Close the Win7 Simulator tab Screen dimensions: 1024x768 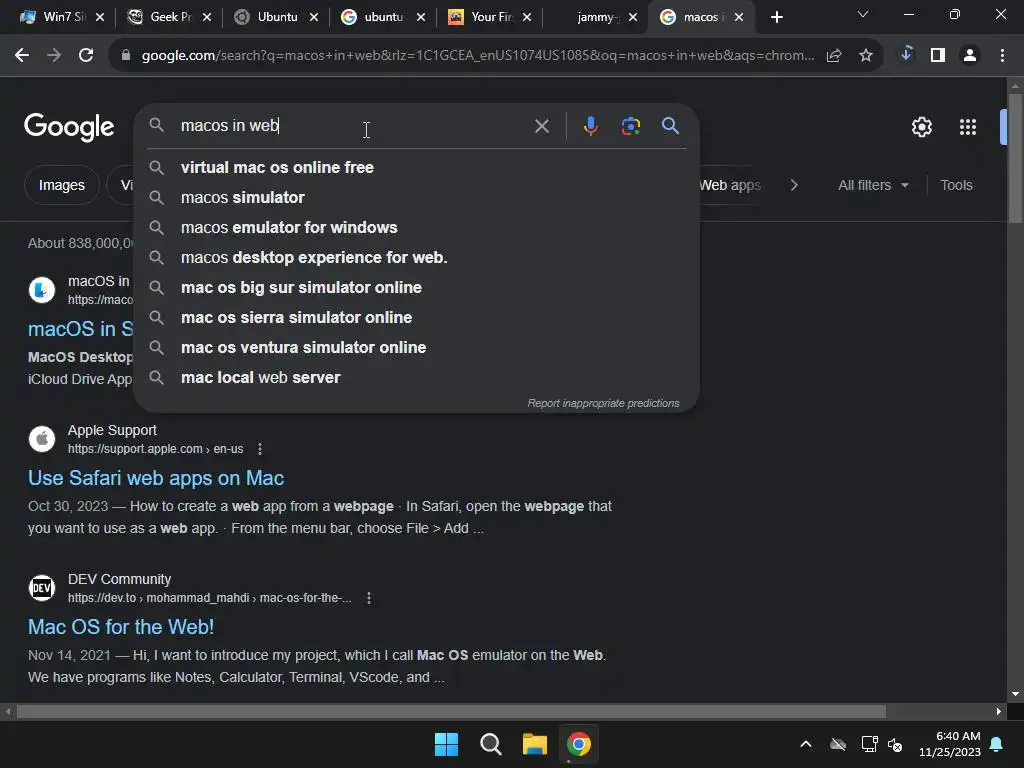click(100, 18)
